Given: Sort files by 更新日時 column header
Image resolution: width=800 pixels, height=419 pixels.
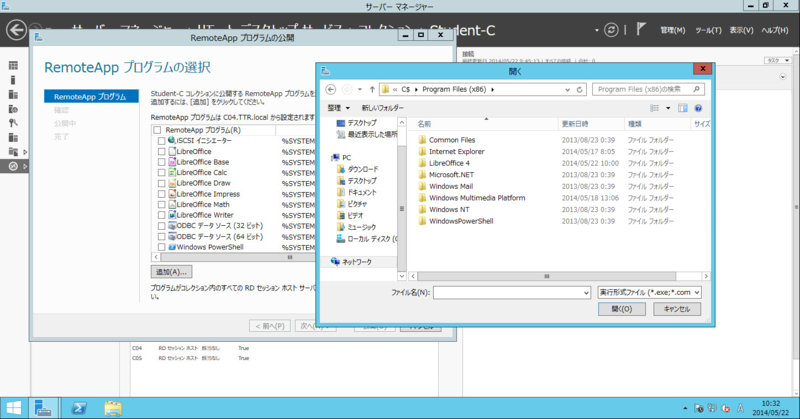Looking at the screenshot, I should [x=591, y=124].
